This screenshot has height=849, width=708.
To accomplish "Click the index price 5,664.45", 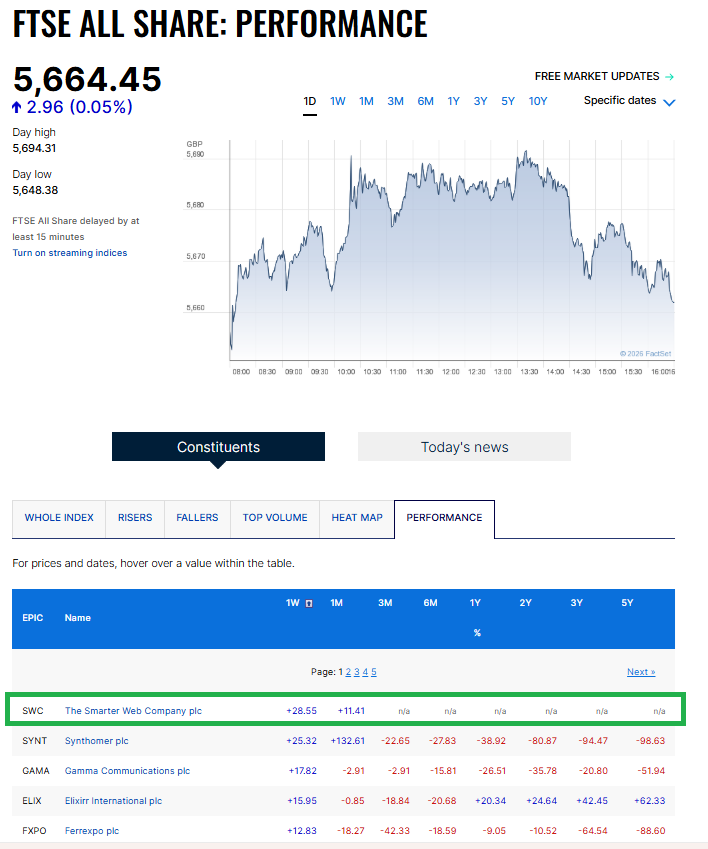I will coord(87,79).
